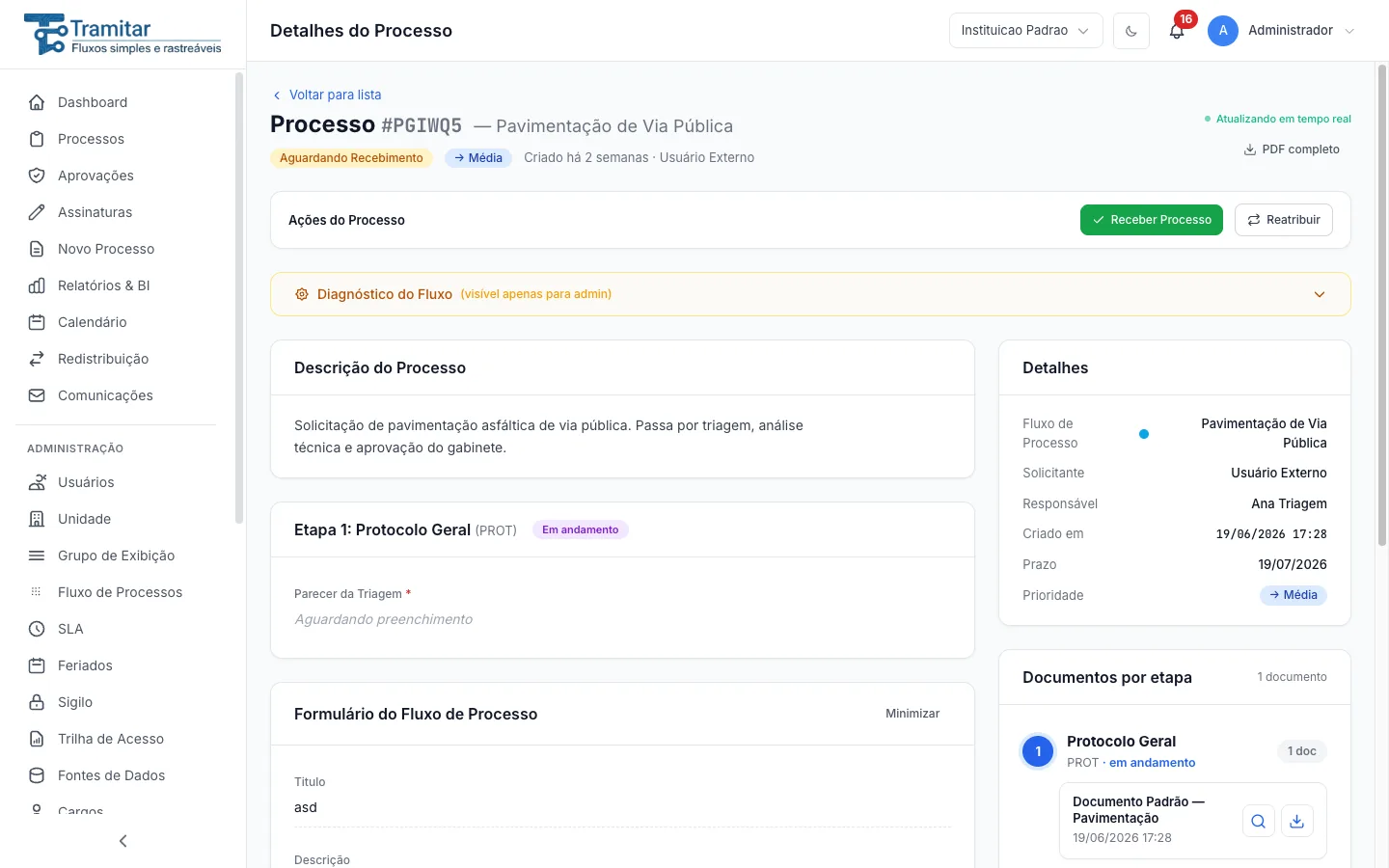This screenshot has height=868, width=1389.
Task: Open notifications bell with 16 badge
Action: click(x=1177, y=30)
